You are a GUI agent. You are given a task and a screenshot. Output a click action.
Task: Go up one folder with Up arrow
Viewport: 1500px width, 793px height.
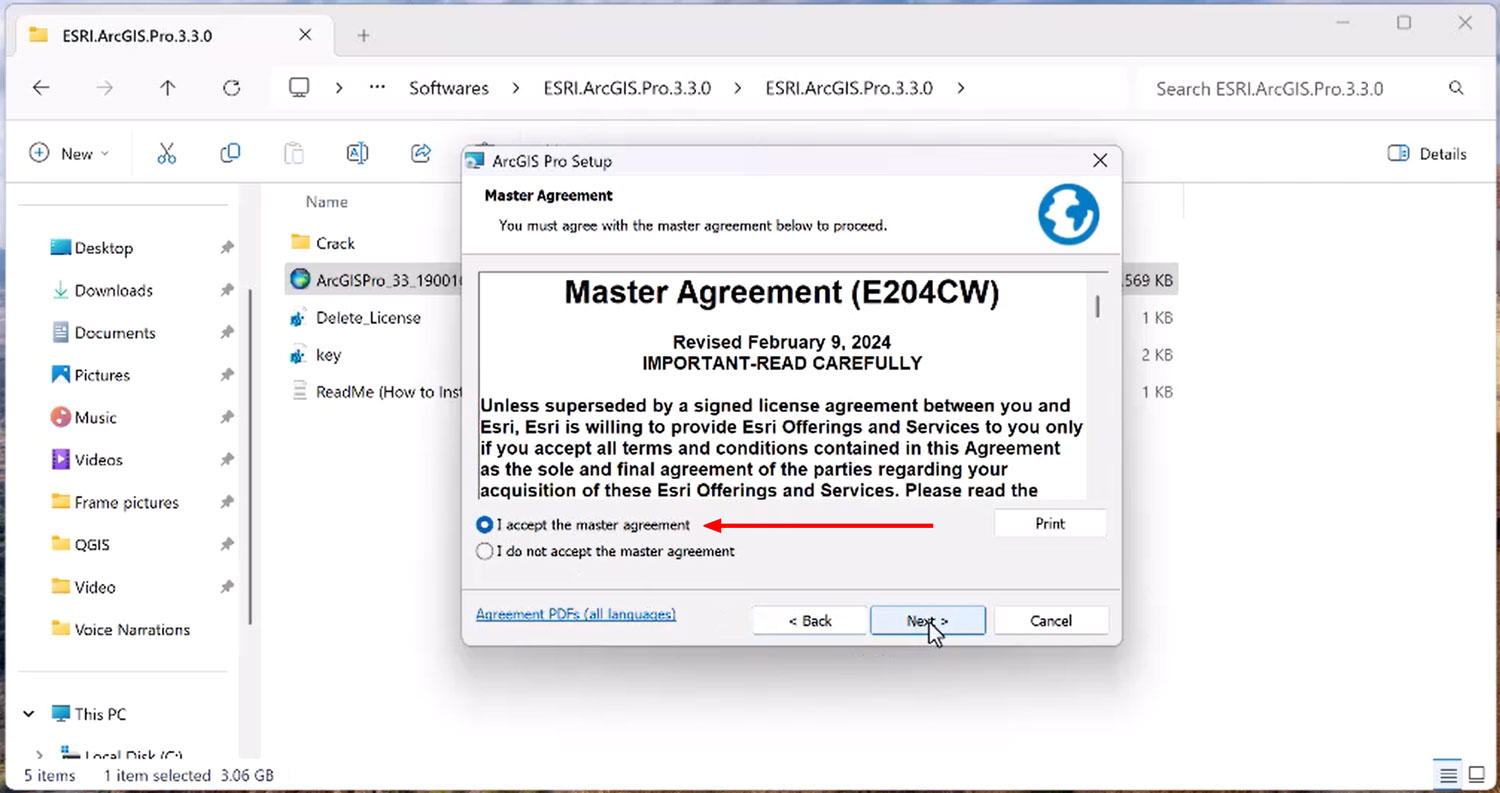point(168,88)
